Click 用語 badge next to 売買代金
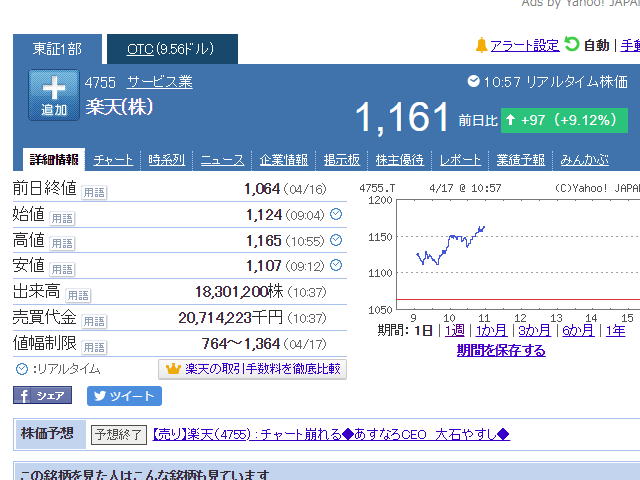The height and width of the screenshot is (480, 640). (94, 321)
